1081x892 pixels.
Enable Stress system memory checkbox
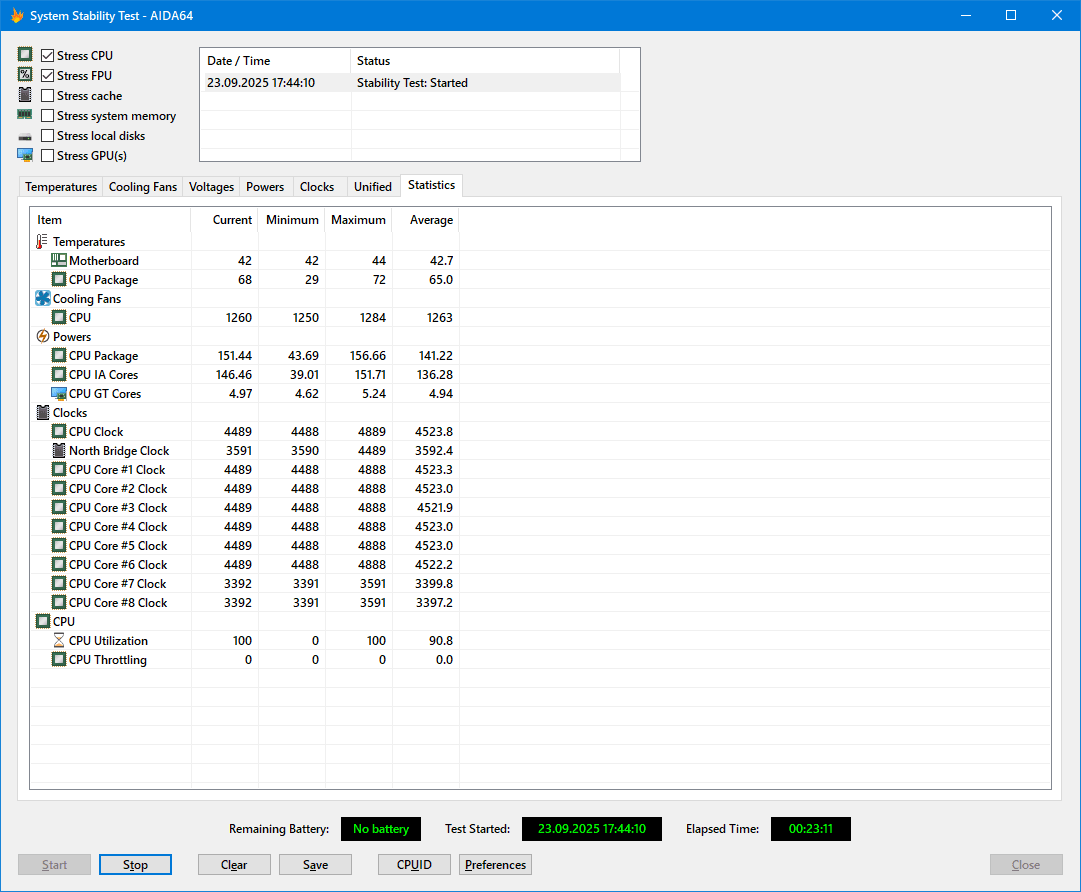(48, 116)
